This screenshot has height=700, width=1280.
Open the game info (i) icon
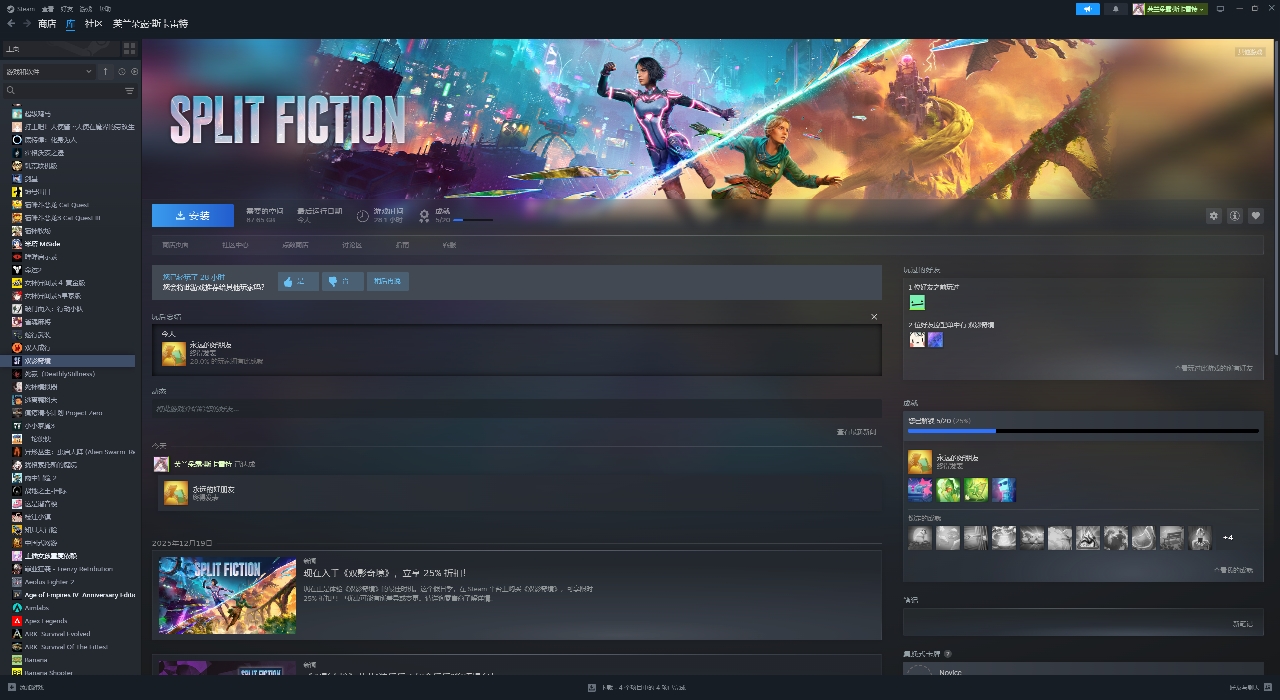tap(1235, 215)
